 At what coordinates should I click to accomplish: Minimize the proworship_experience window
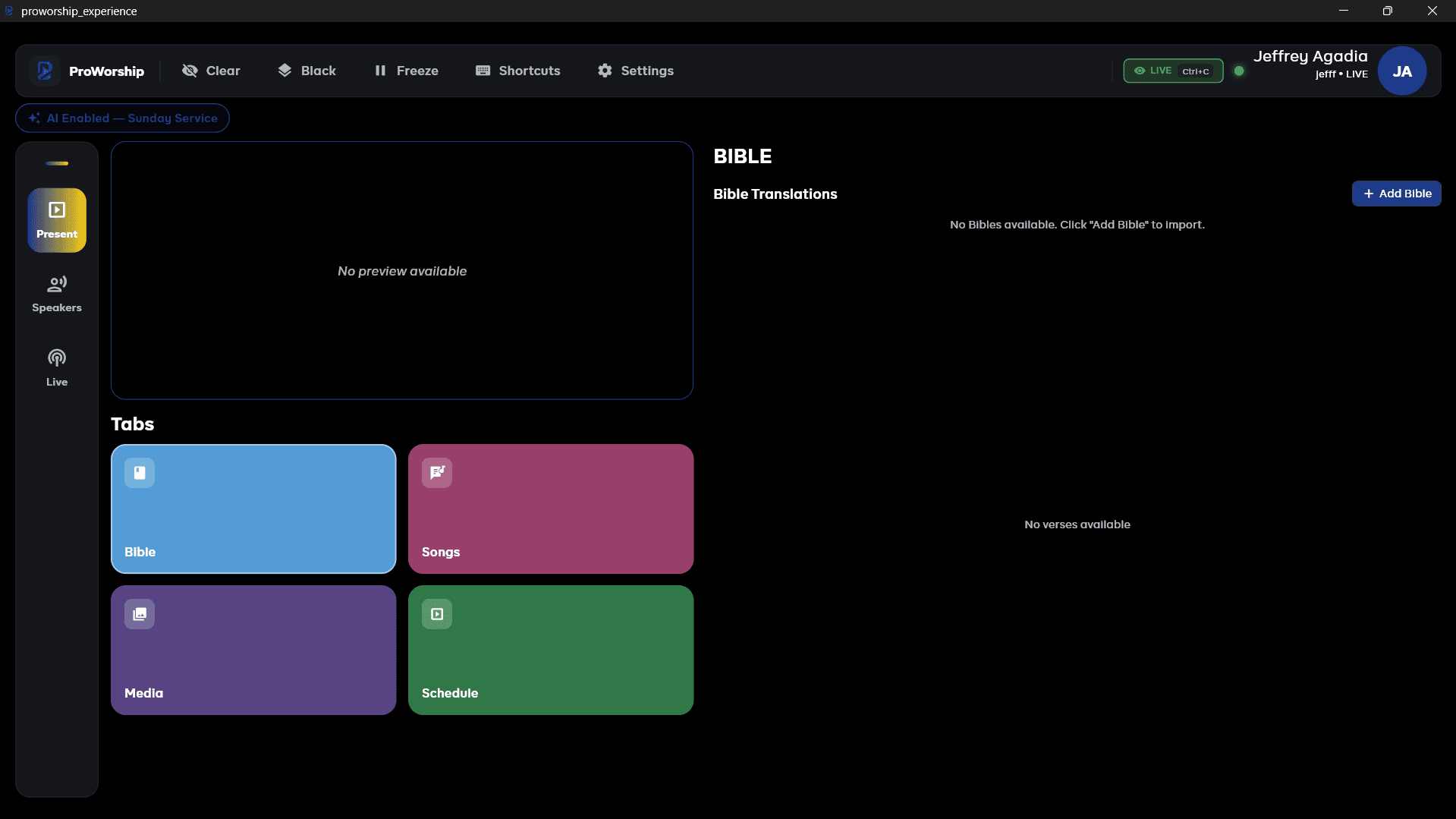(1344, 11)
